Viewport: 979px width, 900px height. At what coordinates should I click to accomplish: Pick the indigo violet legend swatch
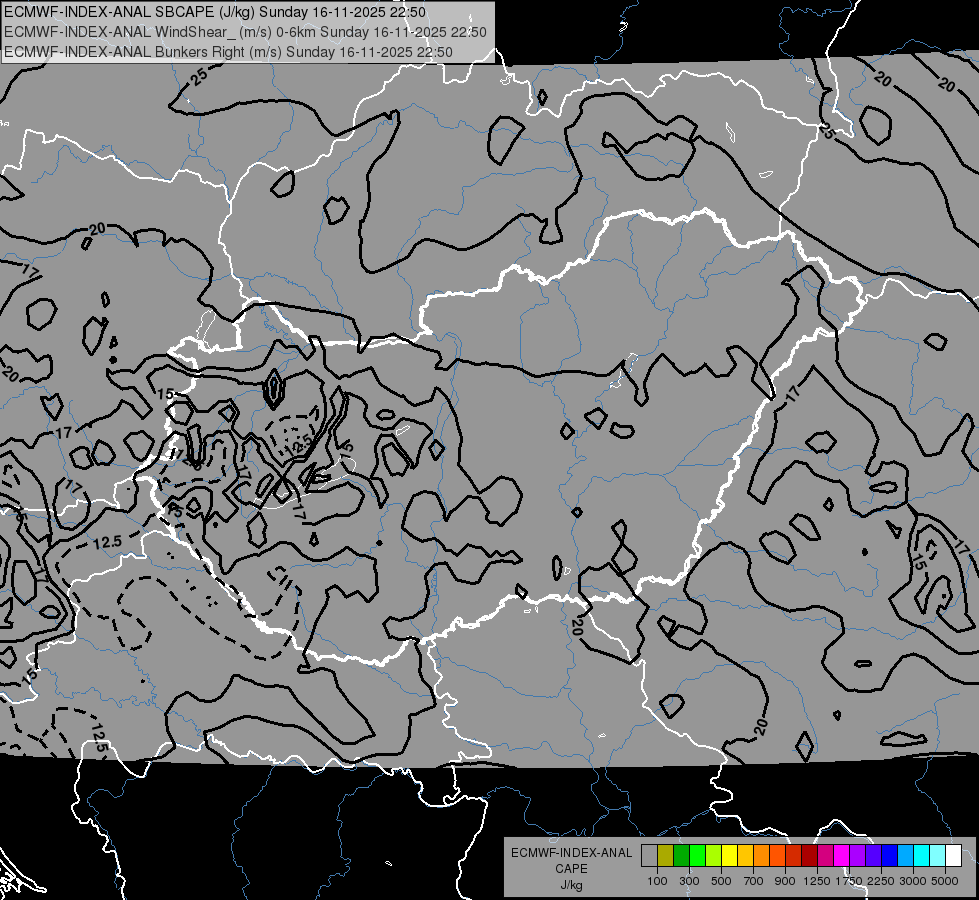(873, 855)
